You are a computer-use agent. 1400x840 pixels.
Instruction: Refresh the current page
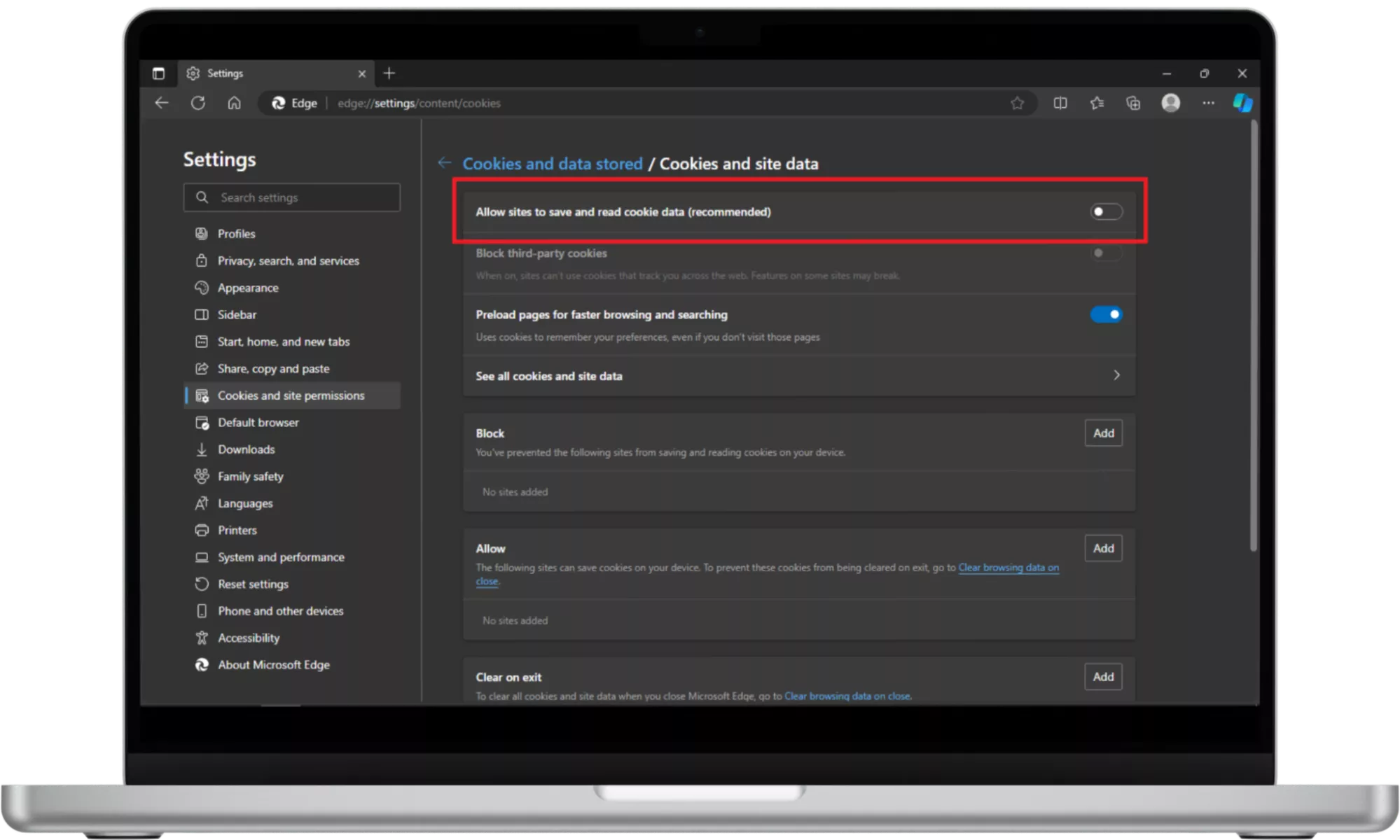(198, 103)
